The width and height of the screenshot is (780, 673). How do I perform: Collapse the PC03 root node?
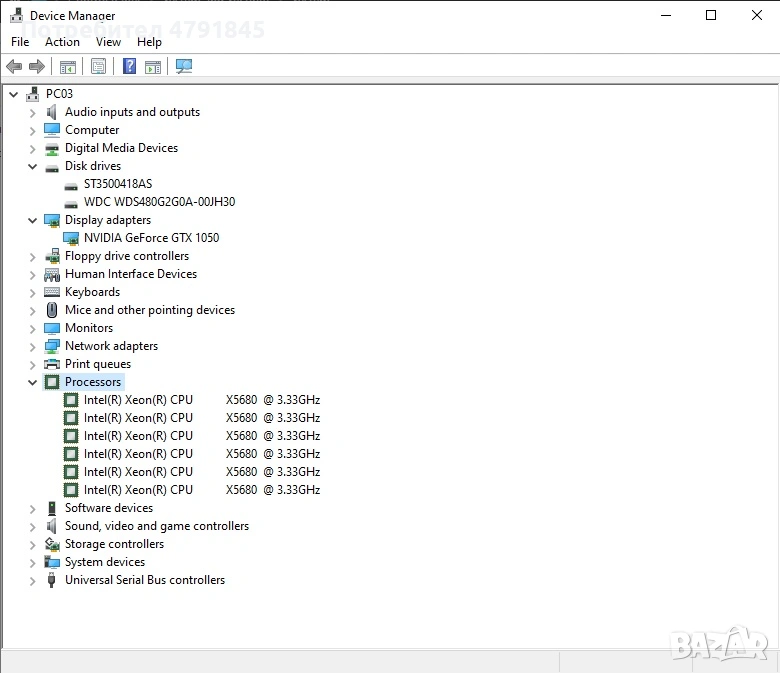[14, 94]
